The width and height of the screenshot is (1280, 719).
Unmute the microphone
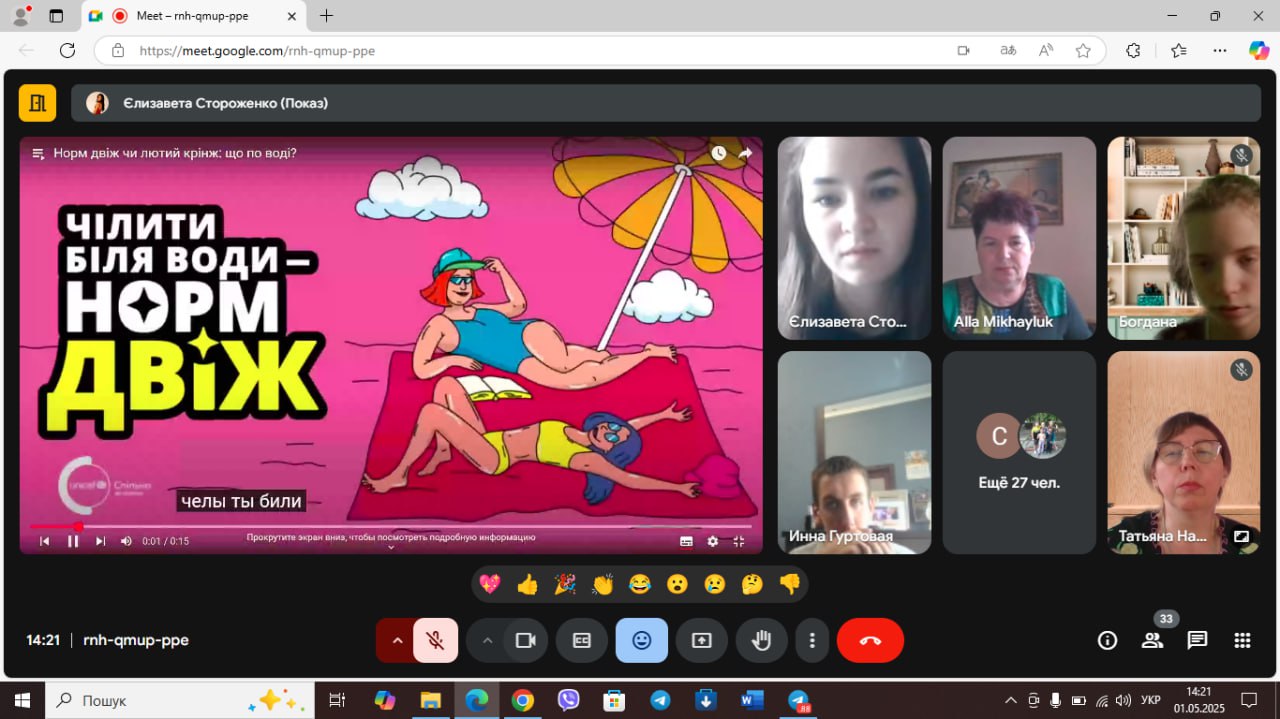point(435,640)
